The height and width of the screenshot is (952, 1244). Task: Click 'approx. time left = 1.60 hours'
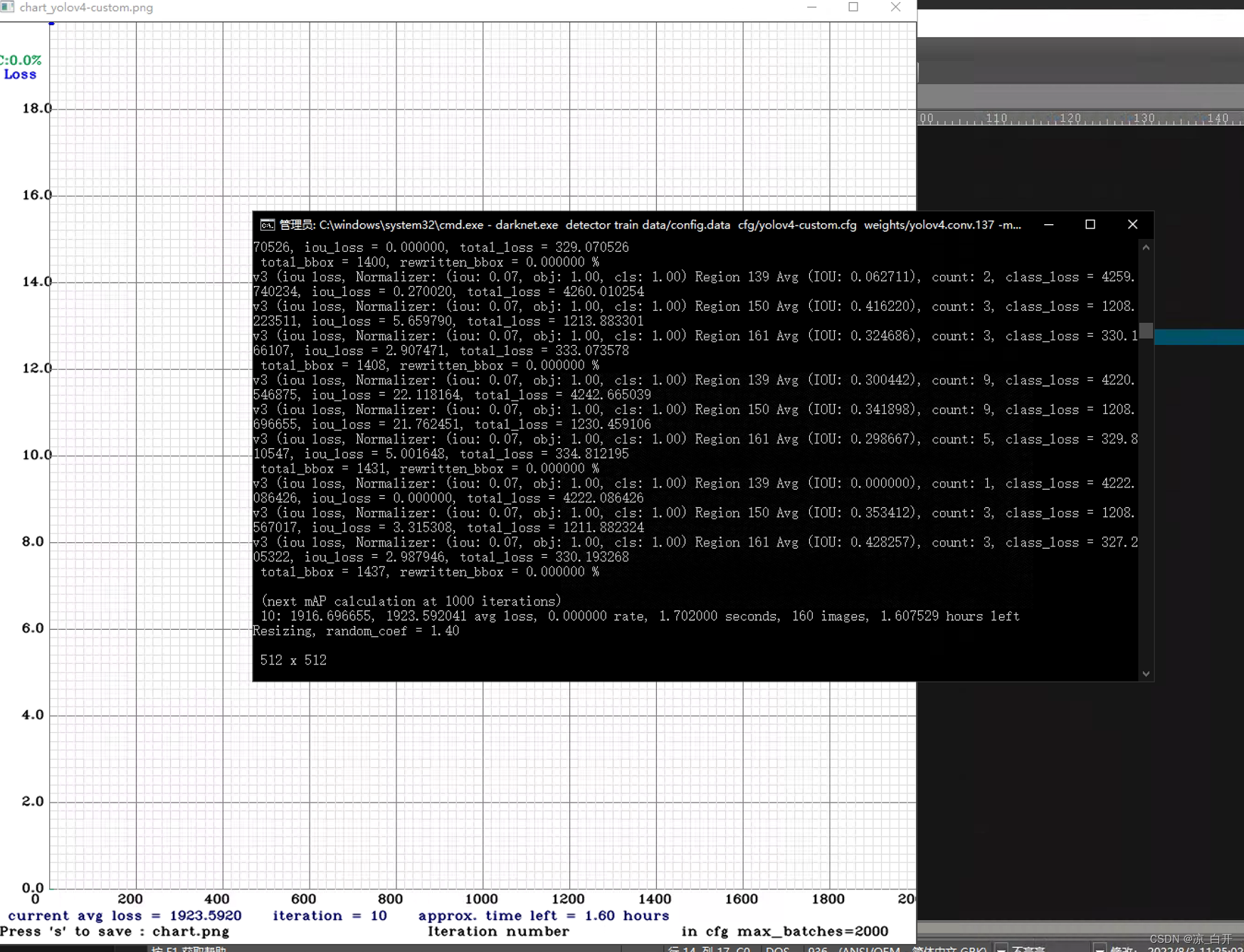point(544,916)
